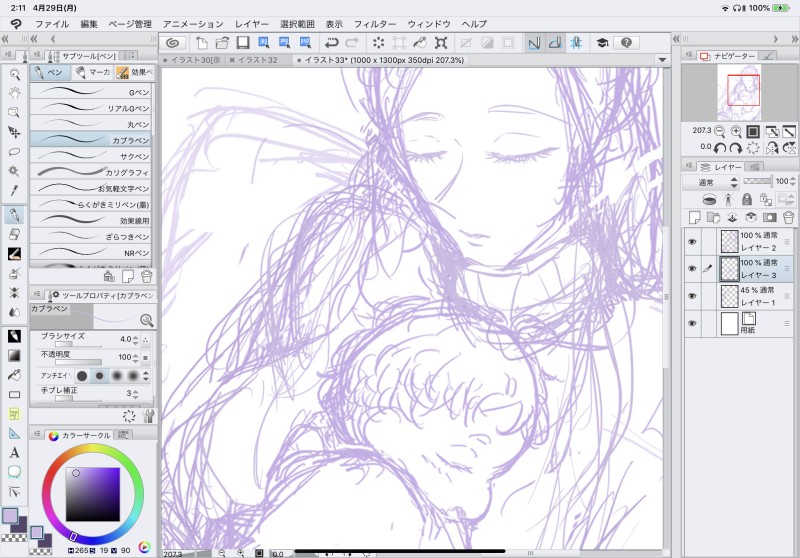Open the help question mark
Screen dimensions: 800x558
click(x=627, y=43)
